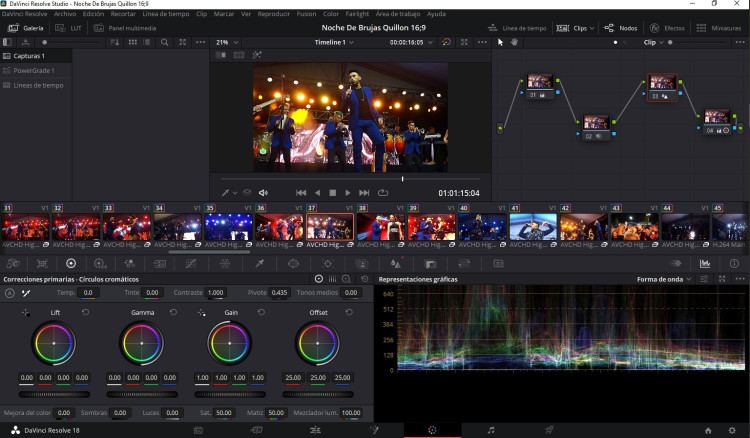
Task: Open the Qualifier eyedropper palette
Action: 260,263
